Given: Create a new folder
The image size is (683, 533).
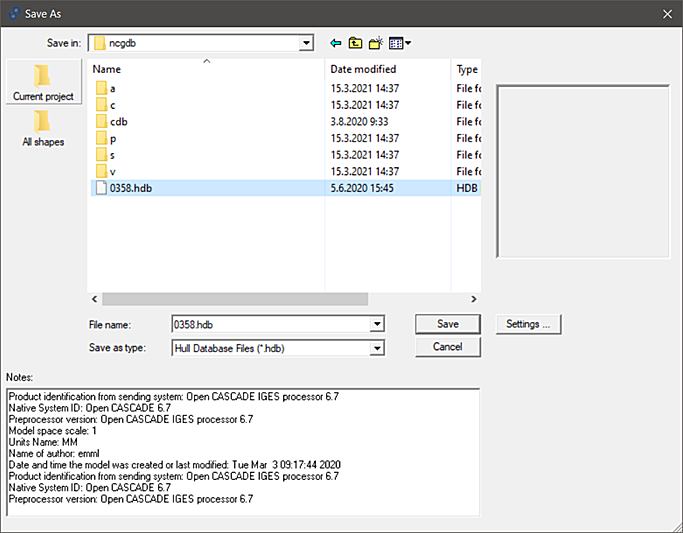Looking at the screenshot, I should (375, 43).
